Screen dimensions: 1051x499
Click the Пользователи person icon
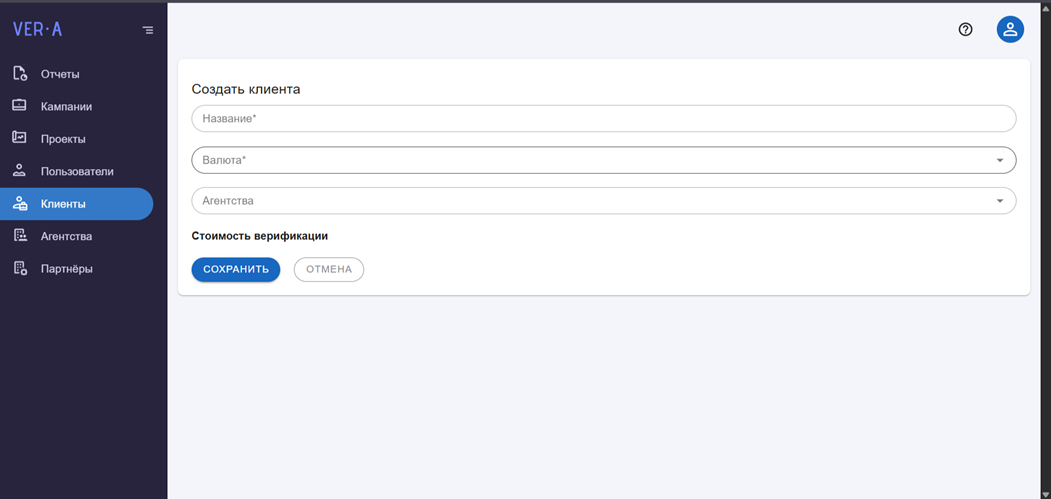coord(20,170)
